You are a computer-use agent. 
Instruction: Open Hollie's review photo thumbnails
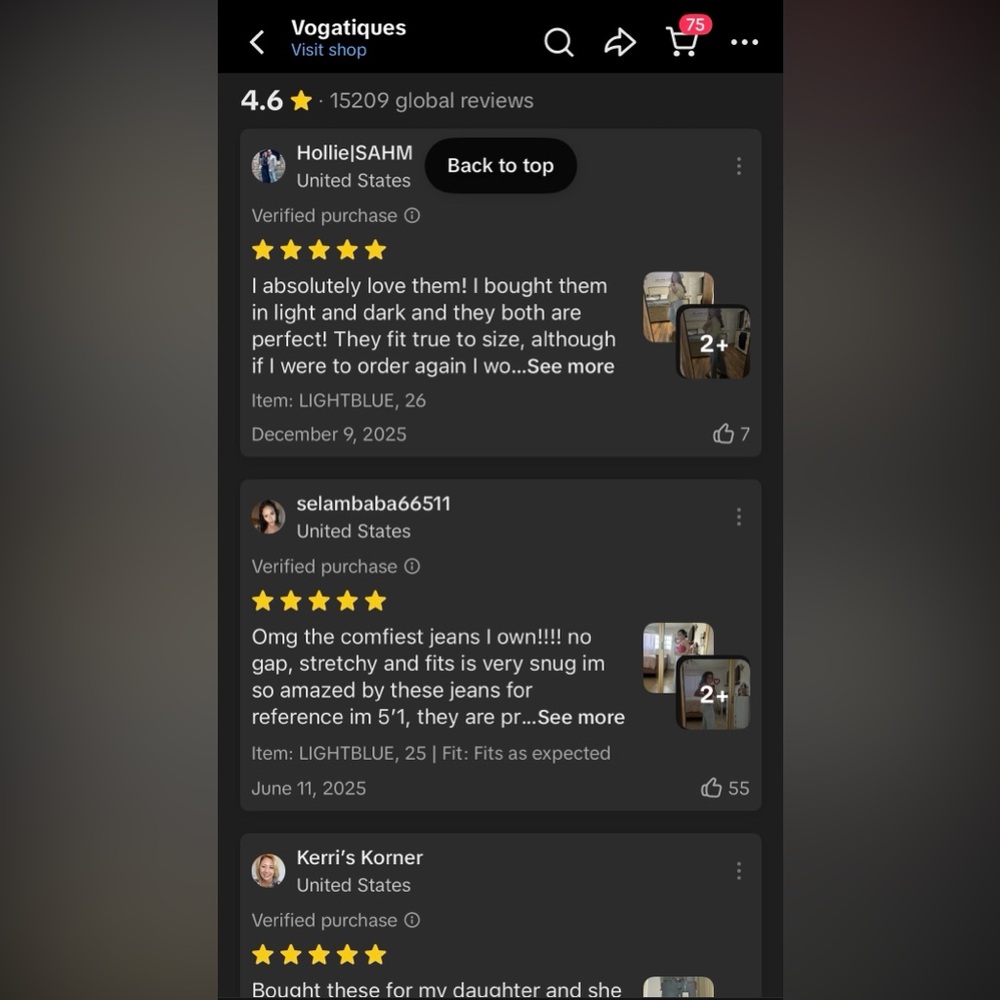pyautogui.click(x=696, y=325)
